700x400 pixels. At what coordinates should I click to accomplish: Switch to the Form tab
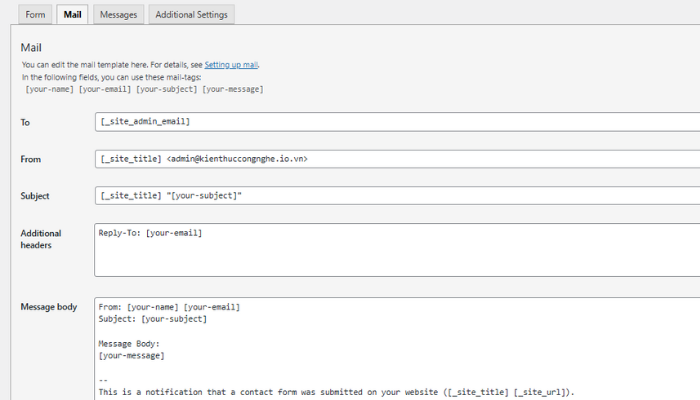coord(35,15)
